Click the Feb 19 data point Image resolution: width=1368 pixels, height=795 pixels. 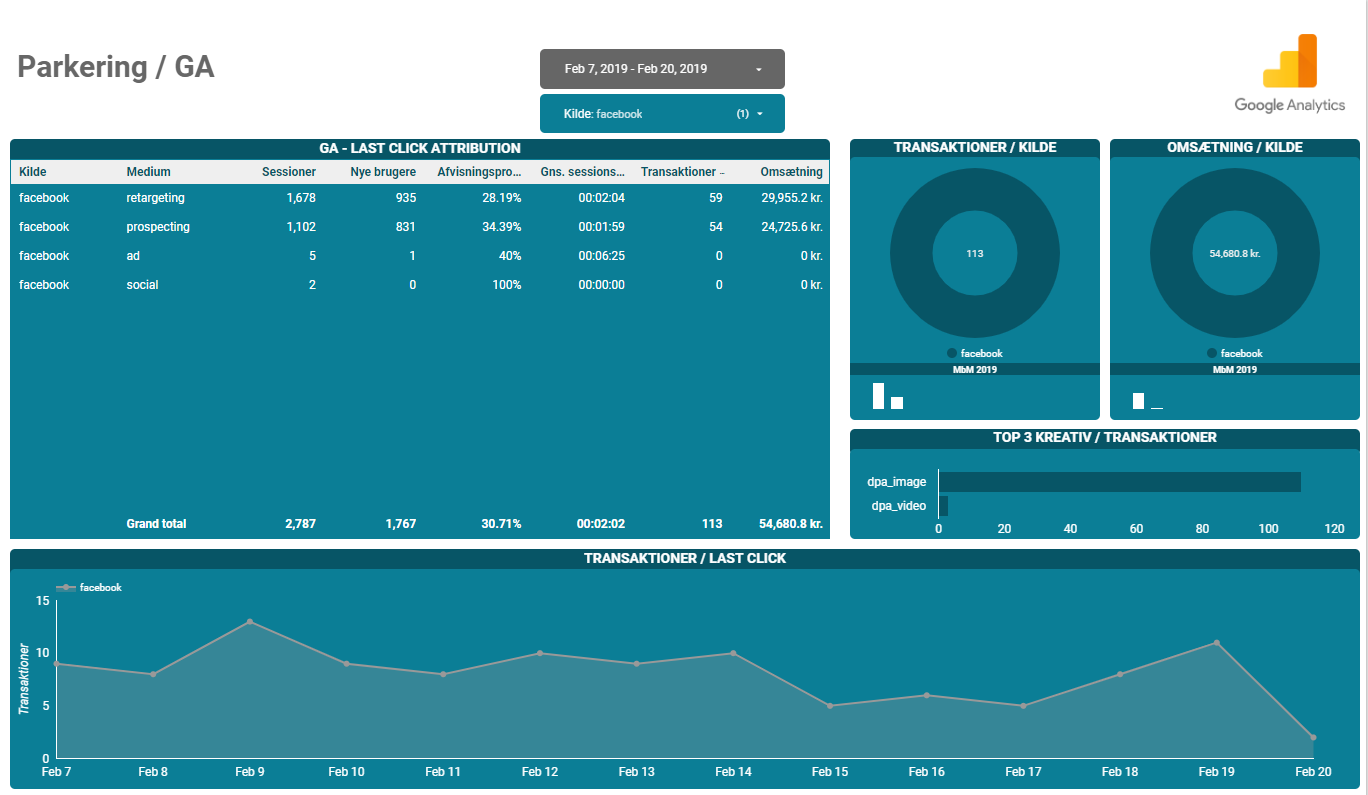pyautogui.click(x=1217, y=643)
